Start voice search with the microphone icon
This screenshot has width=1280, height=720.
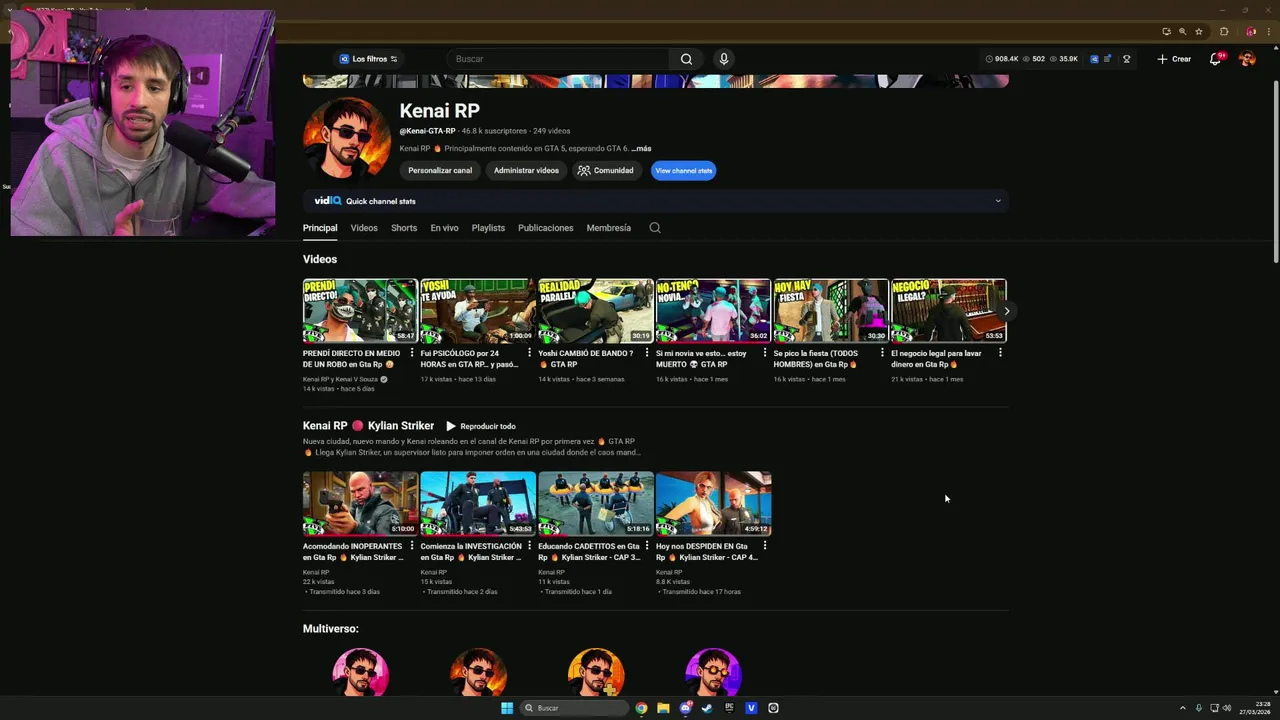724,59
